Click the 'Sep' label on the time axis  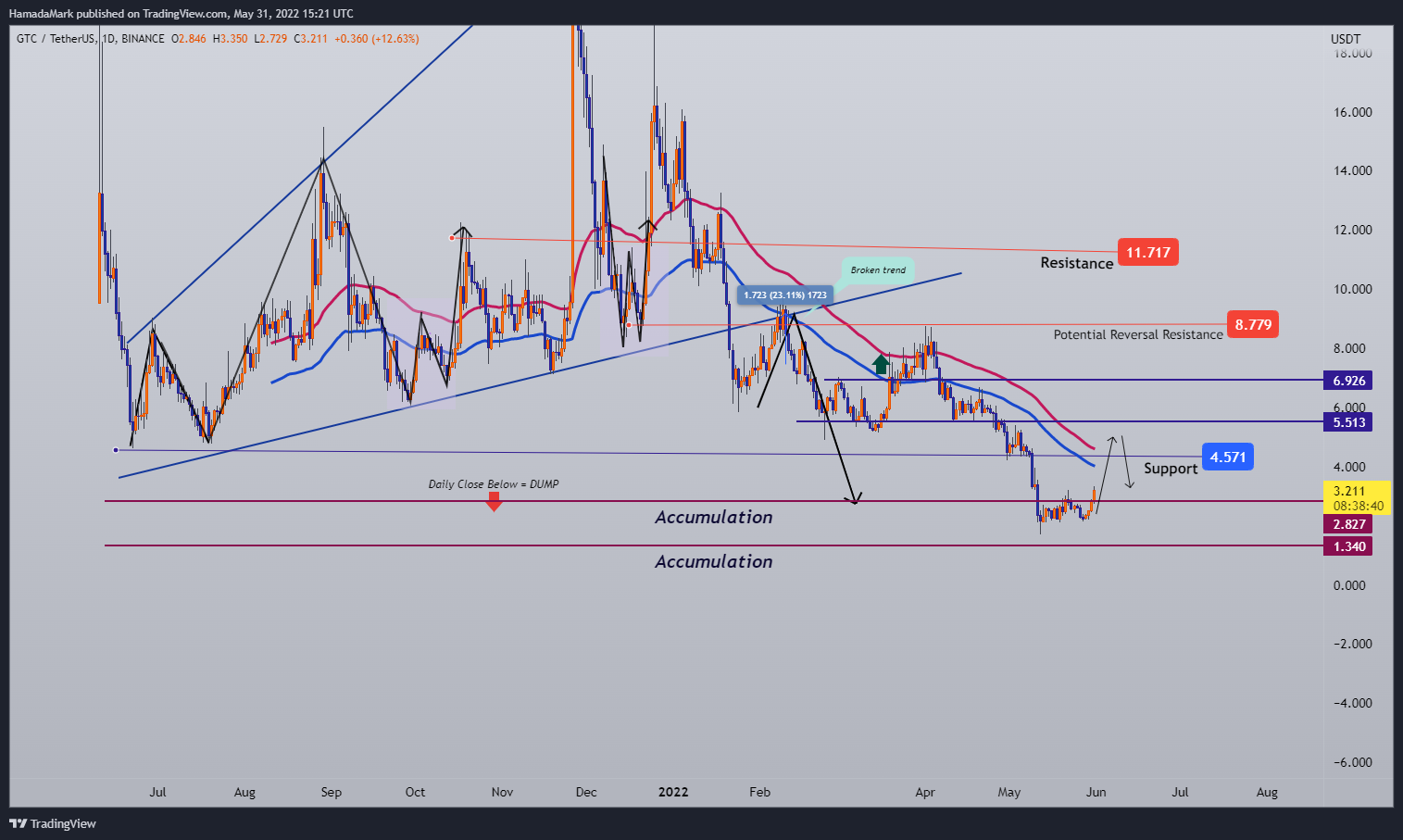click(331, 792)
